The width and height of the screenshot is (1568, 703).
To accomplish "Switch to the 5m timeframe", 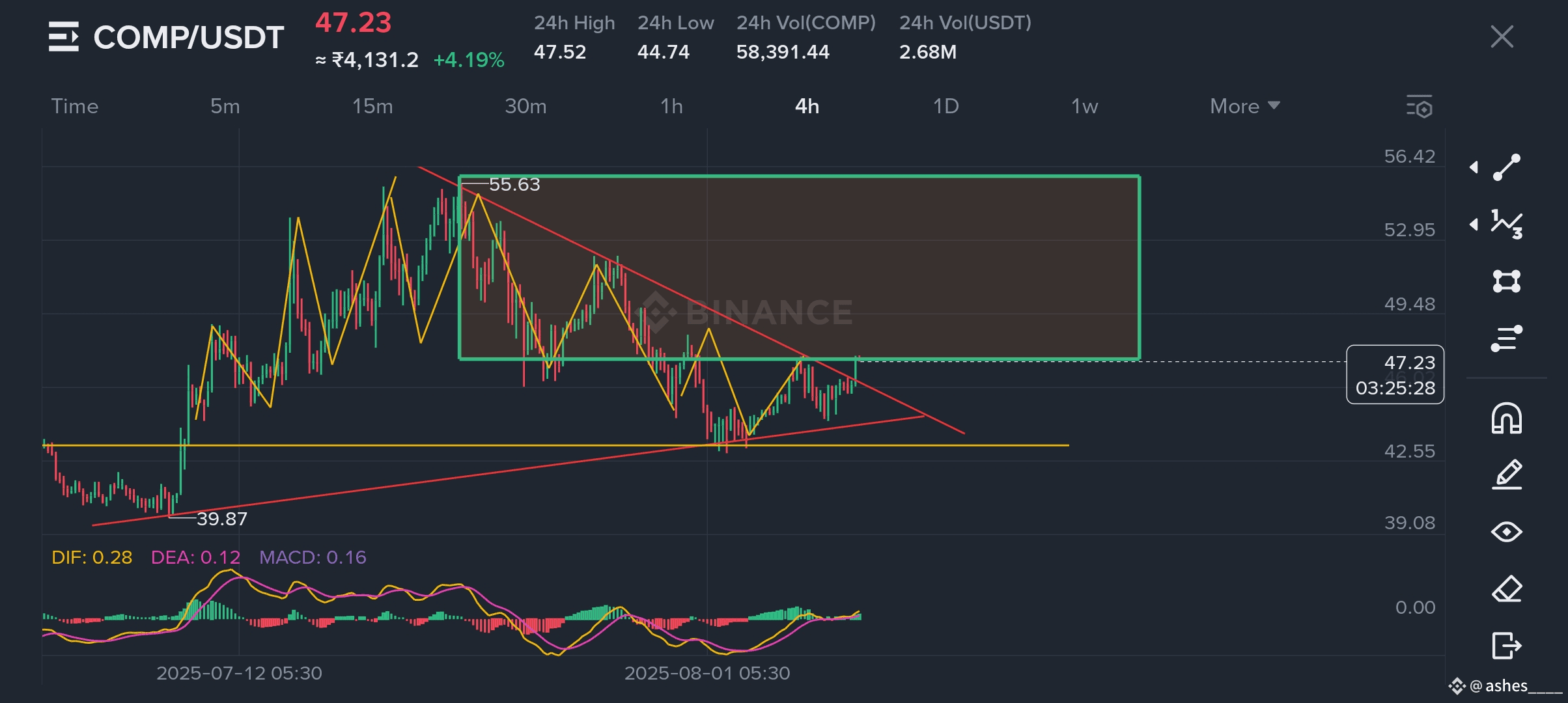I will [225, 106].
